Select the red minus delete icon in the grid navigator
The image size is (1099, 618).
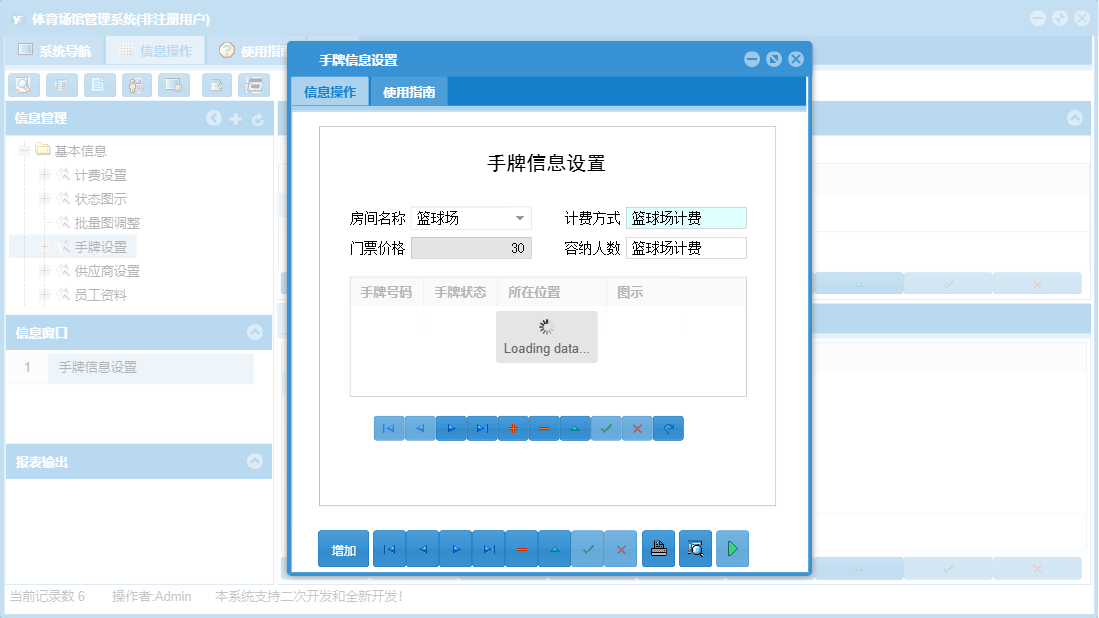point(544,428)
